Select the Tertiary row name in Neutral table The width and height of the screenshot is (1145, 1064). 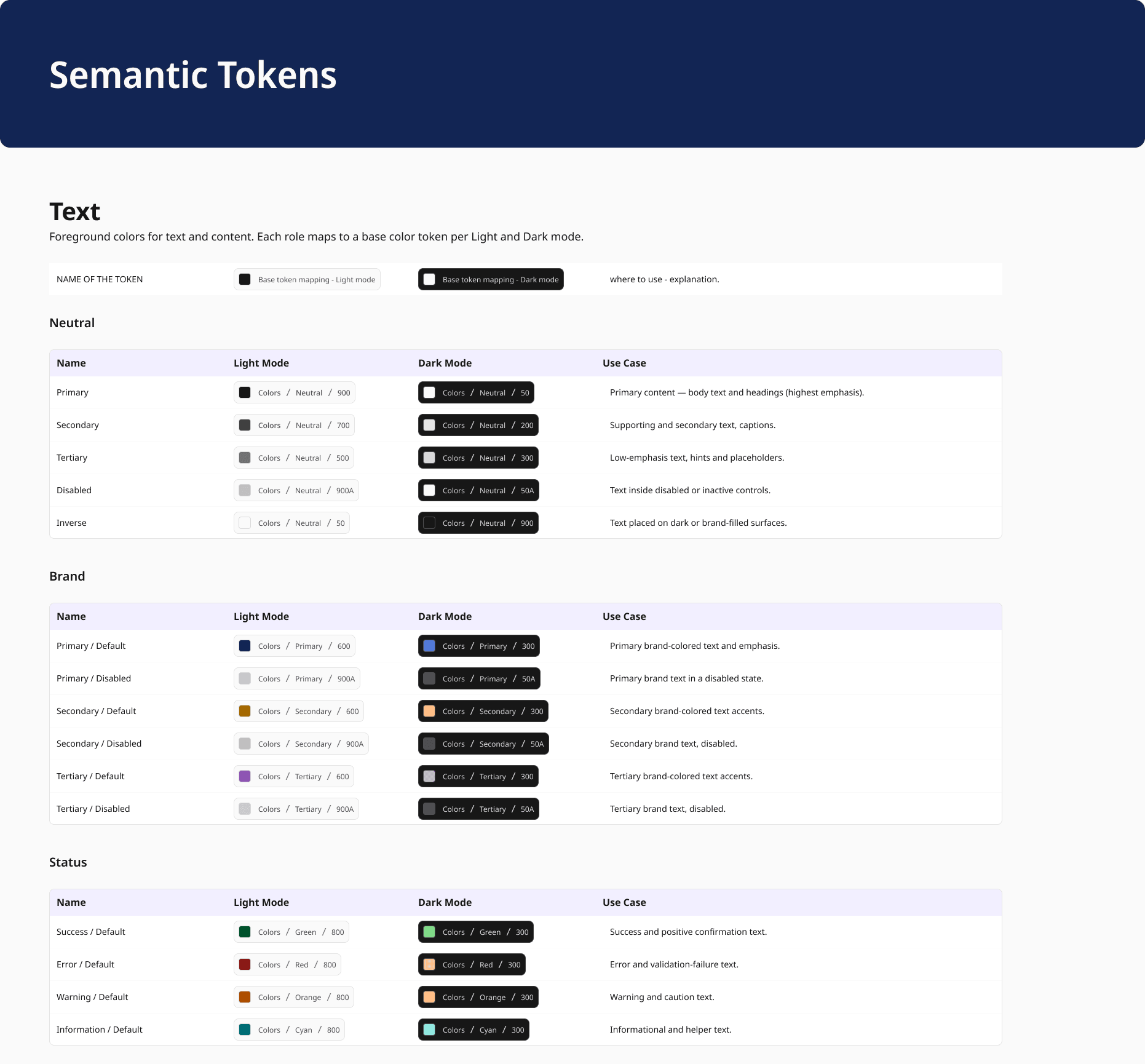point(72,458)
